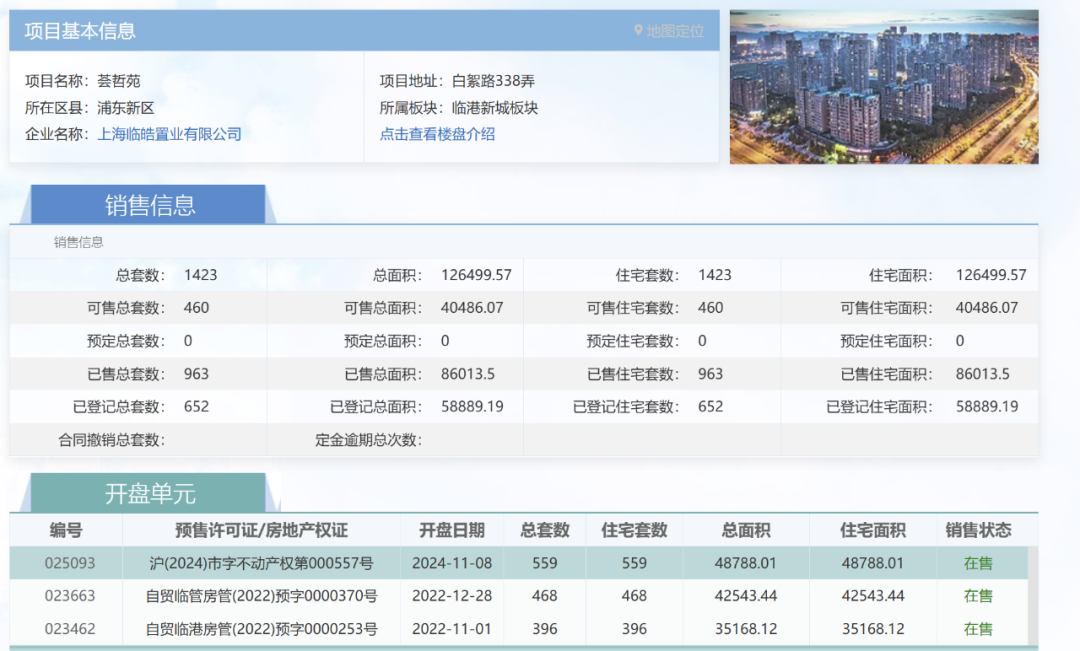Viewport: 1080px width, 651px height.
Task: Click permit 自贸临管房管(2022)预字0000370号
Action: [x=261, y=596]
